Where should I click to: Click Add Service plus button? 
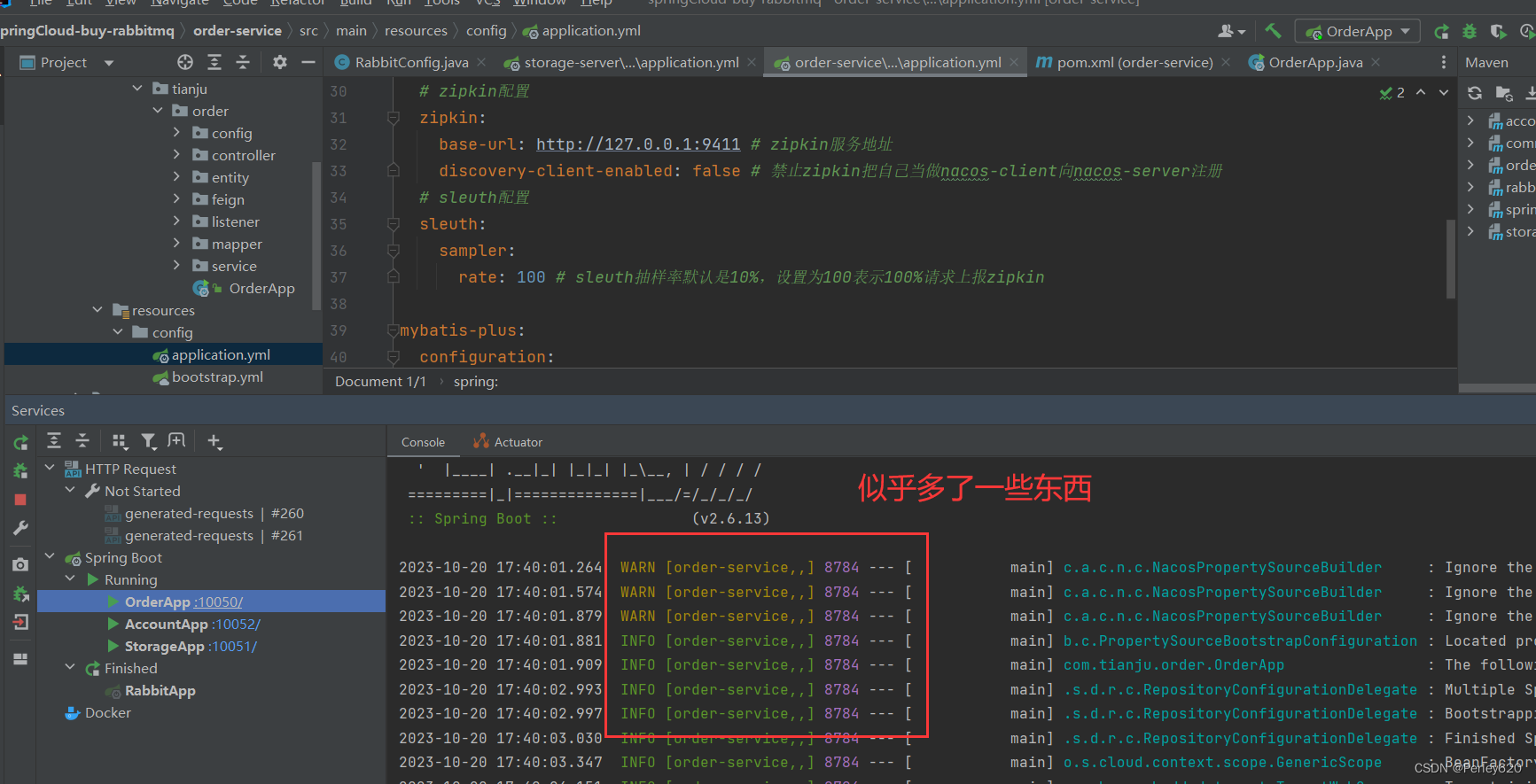coord(214,441)
